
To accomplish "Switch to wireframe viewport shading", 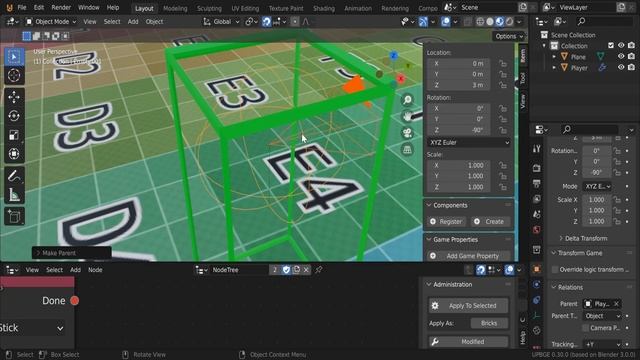I will [480, 22].
